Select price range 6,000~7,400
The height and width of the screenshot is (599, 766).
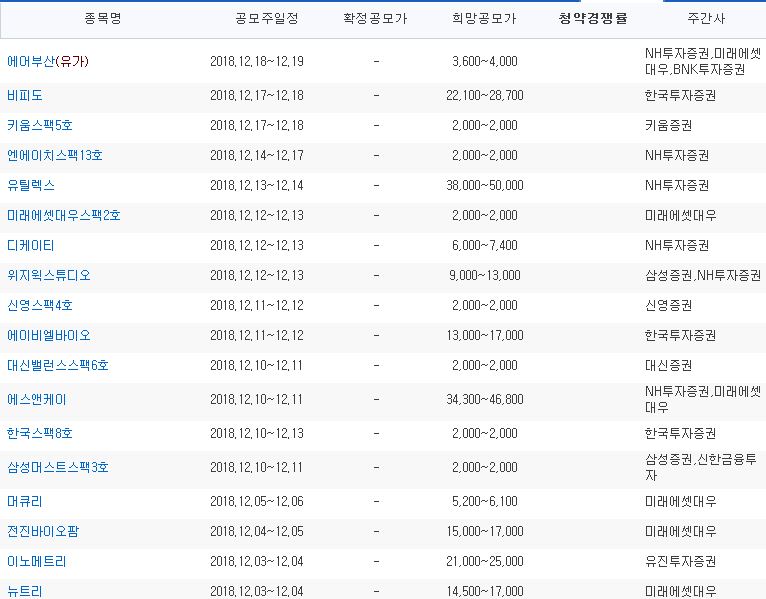tap(485, 246)
